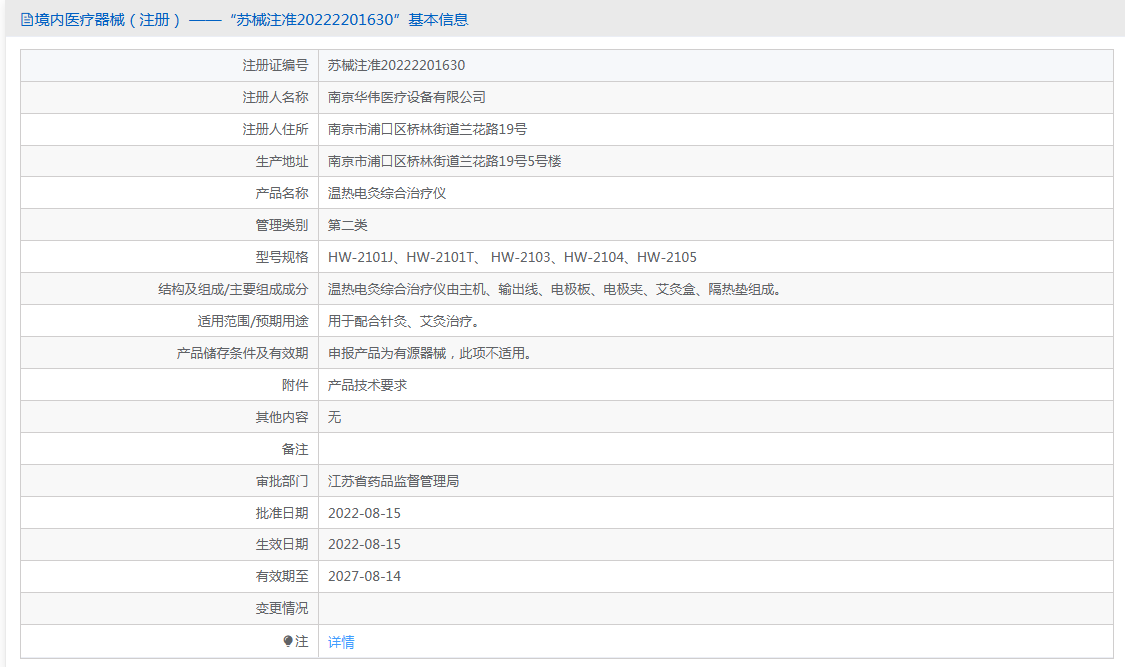The image size is (1125, 667).
Task: Click the 结构及组成/主要组成成分 label
Action: tap(233, 289)
